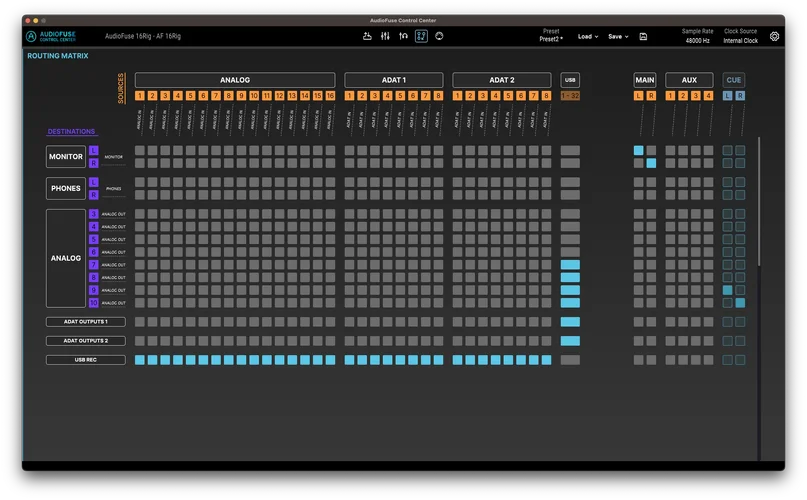Click the floppy disk save preset icon

643,36
